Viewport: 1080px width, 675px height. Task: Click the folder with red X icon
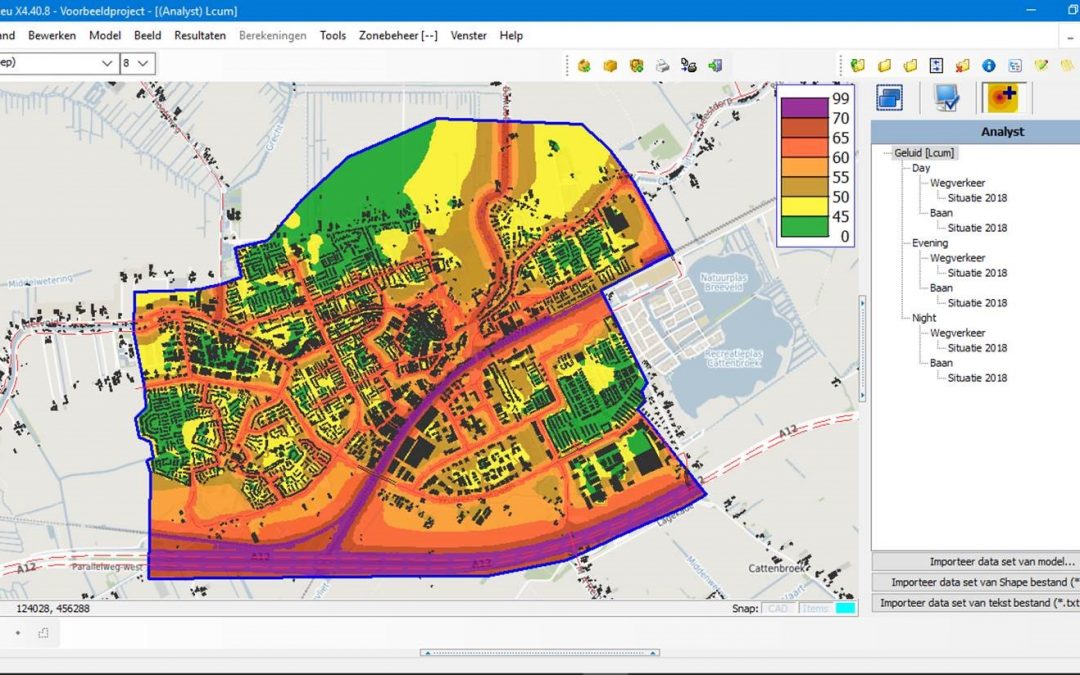tap(962, 65)
